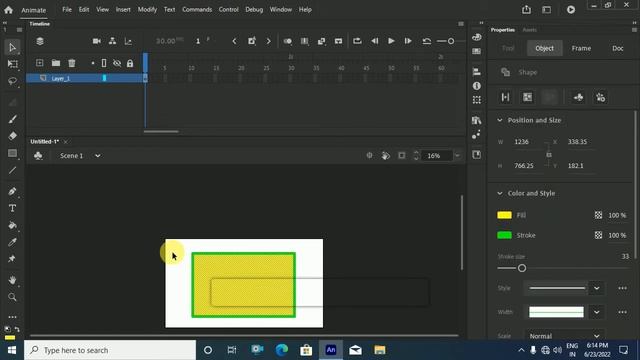Open the File menu
Screen dimensions: 640x360
click(x=67, y=9)
